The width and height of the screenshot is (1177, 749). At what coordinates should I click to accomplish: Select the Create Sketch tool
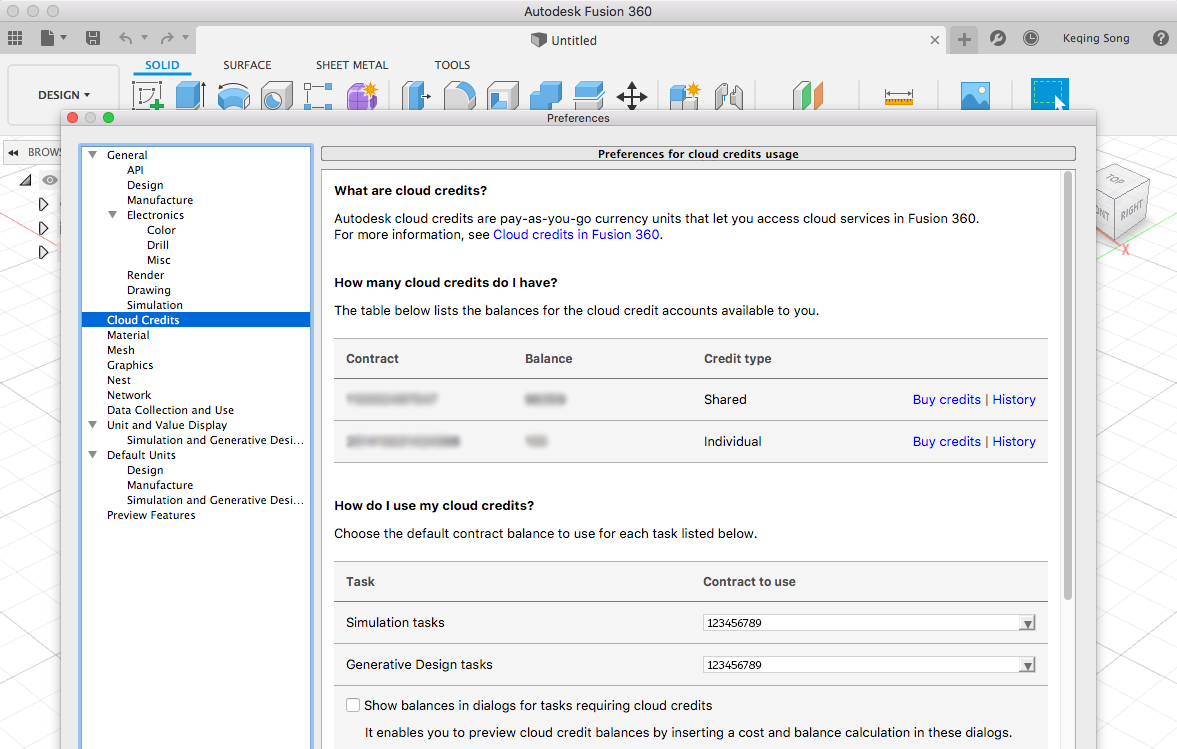pos(148,95)
